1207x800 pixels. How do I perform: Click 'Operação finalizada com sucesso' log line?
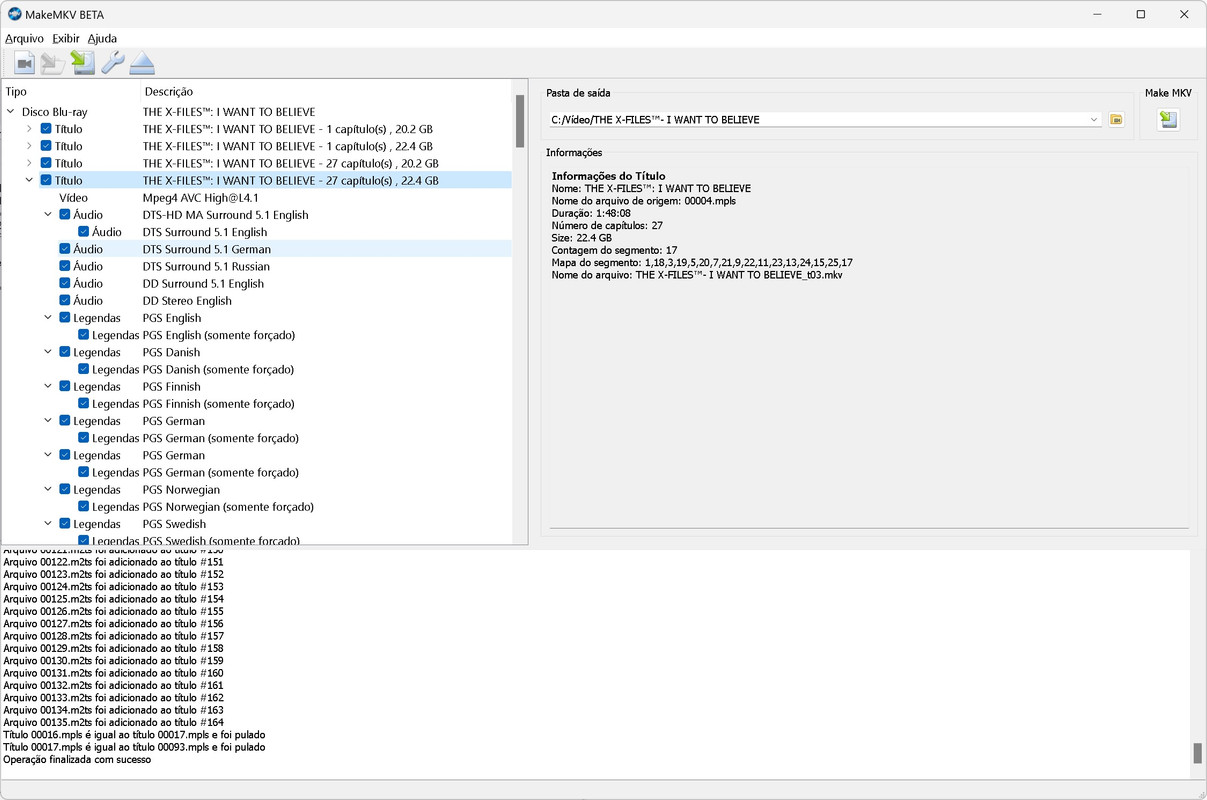click(77, 760)
